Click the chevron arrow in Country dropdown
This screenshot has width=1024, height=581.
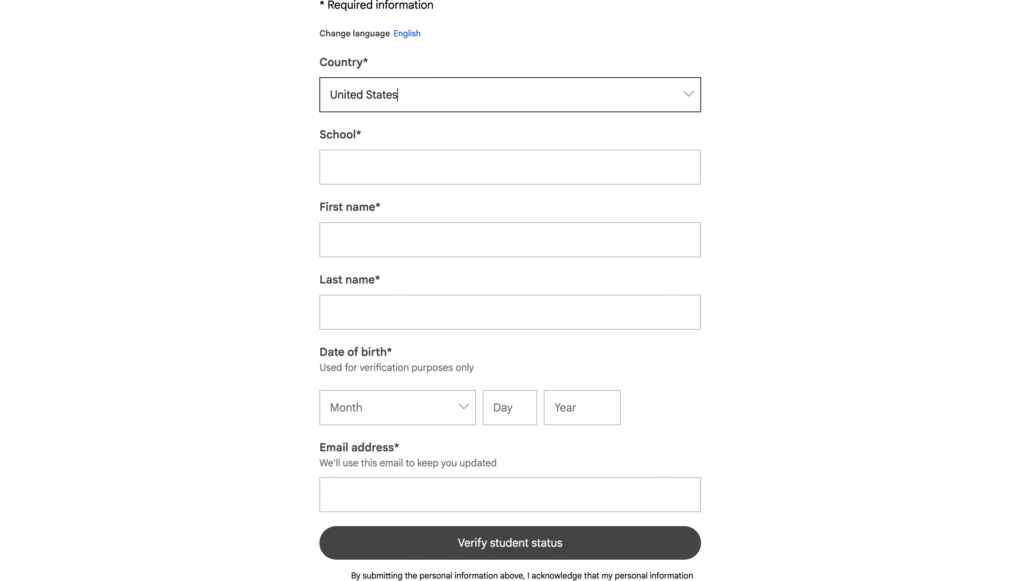coord(688,94)
